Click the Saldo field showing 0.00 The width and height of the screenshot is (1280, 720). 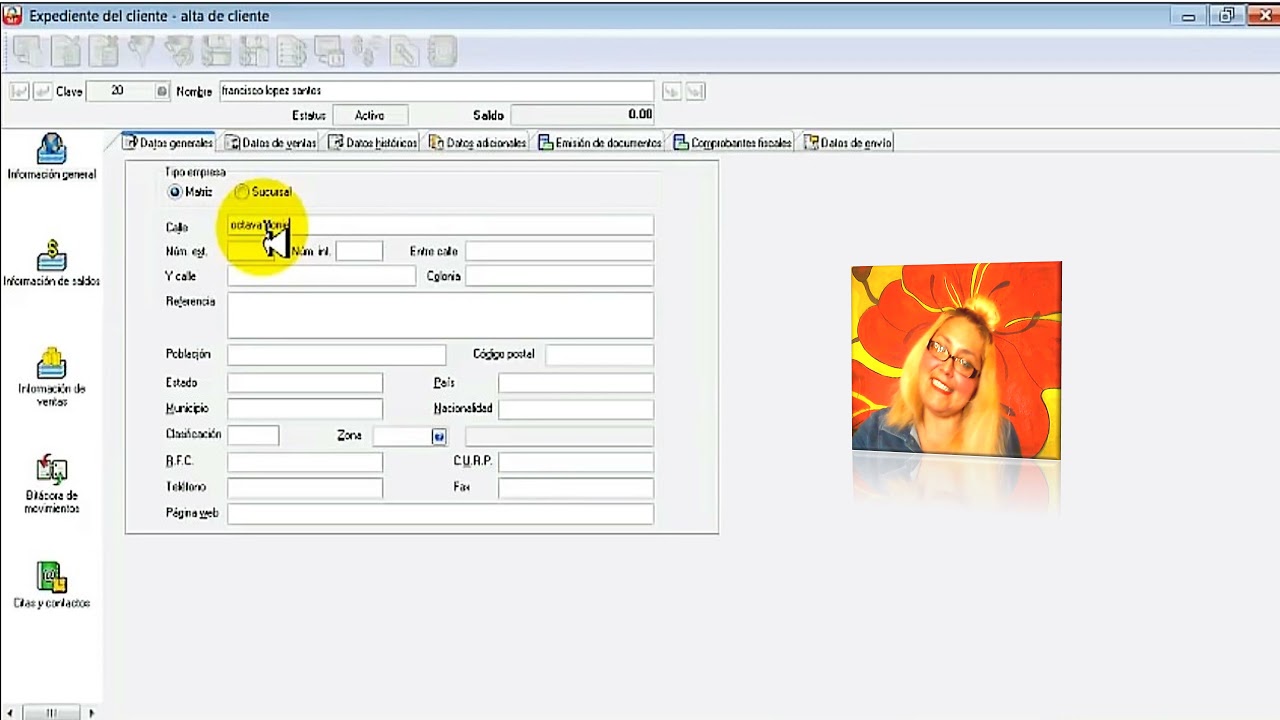point(582,116)
